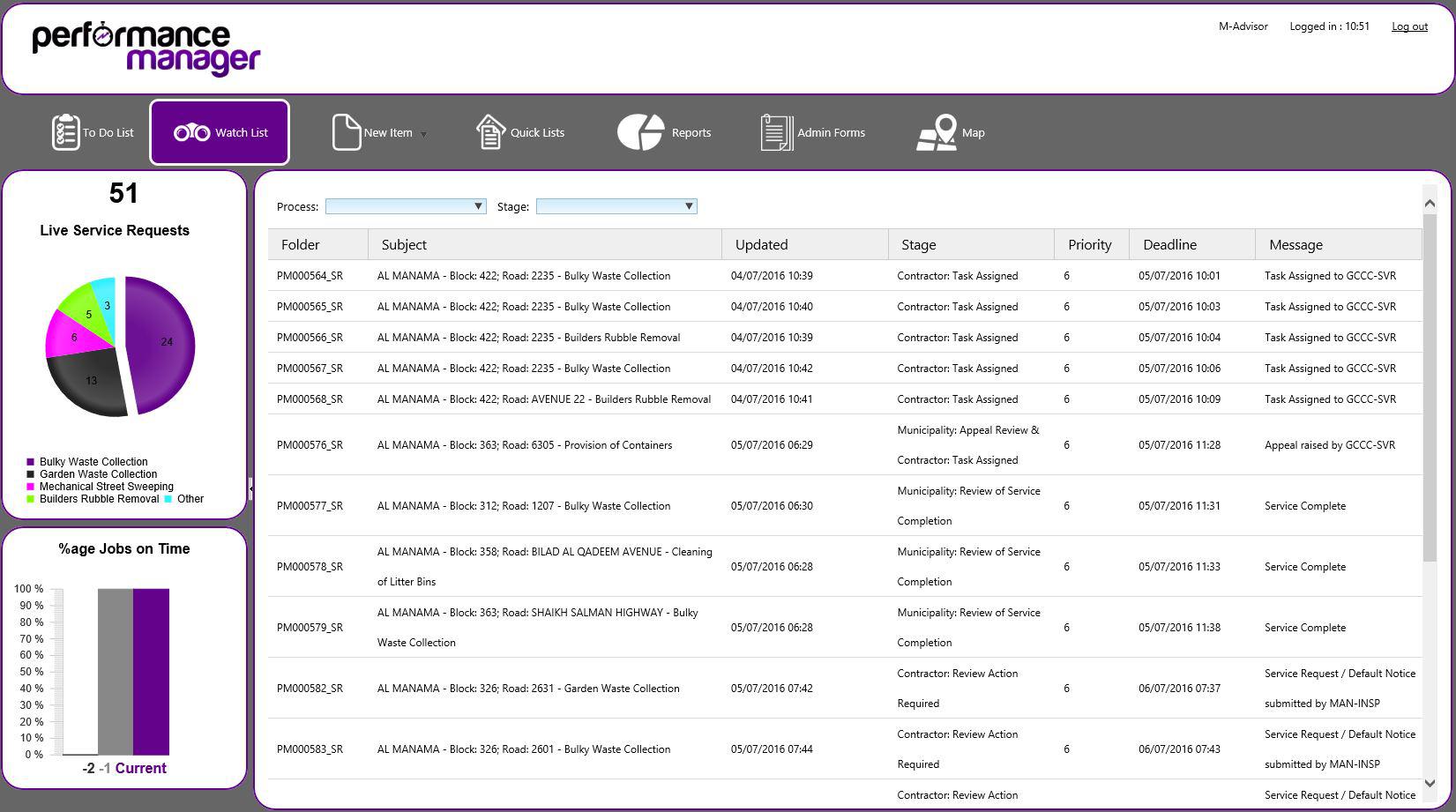
Task: Click the Log out link
Action: 1409,26
